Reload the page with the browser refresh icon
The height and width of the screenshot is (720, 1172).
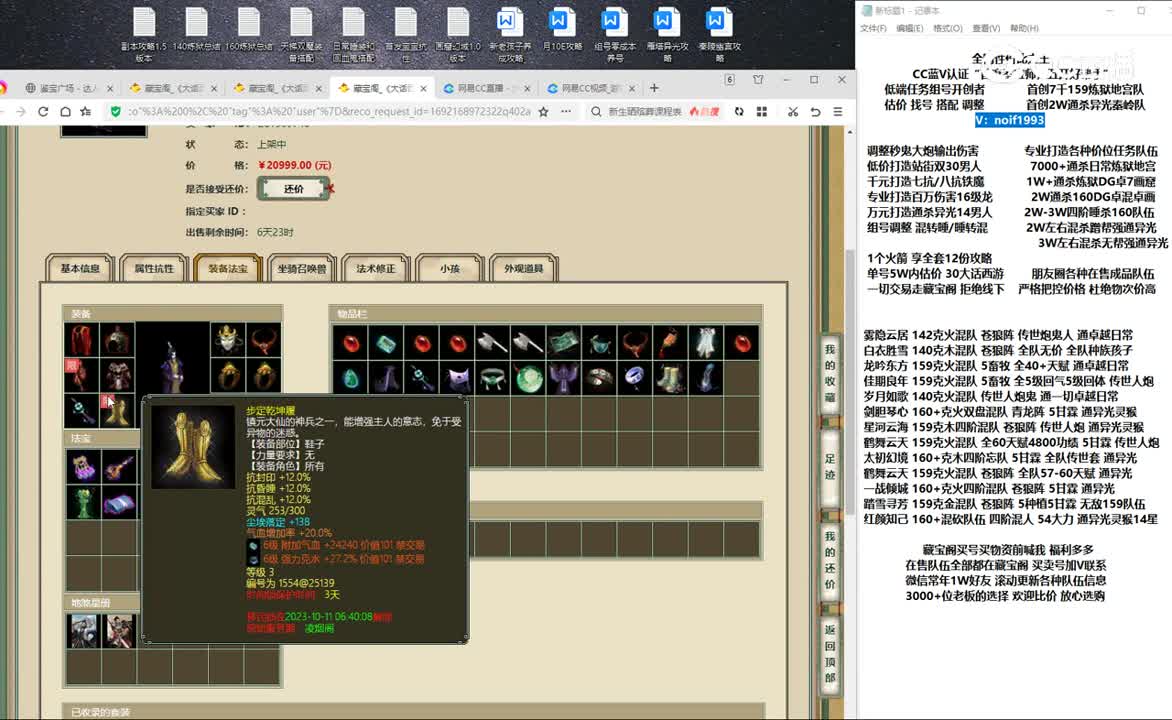point(43,111)
